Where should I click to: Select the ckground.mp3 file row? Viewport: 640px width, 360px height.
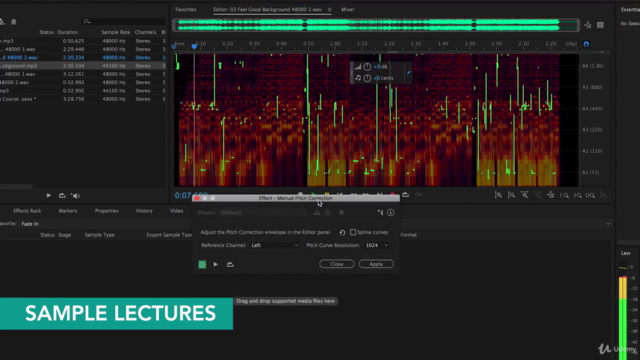click(x=83, y=66)
